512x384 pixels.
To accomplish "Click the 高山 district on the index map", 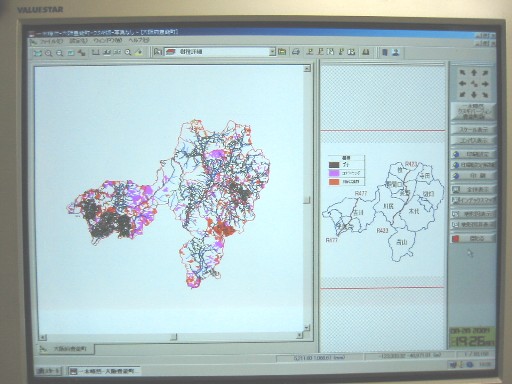I will point(402,242).
